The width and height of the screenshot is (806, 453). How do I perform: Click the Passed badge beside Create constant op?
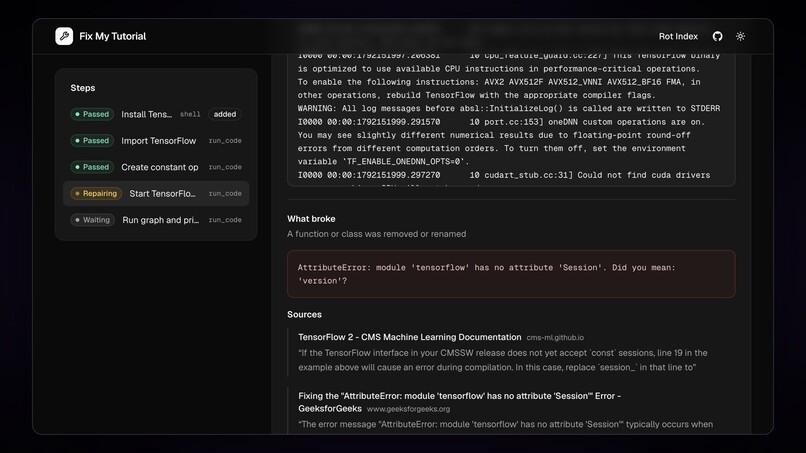(x=92, y=167)
